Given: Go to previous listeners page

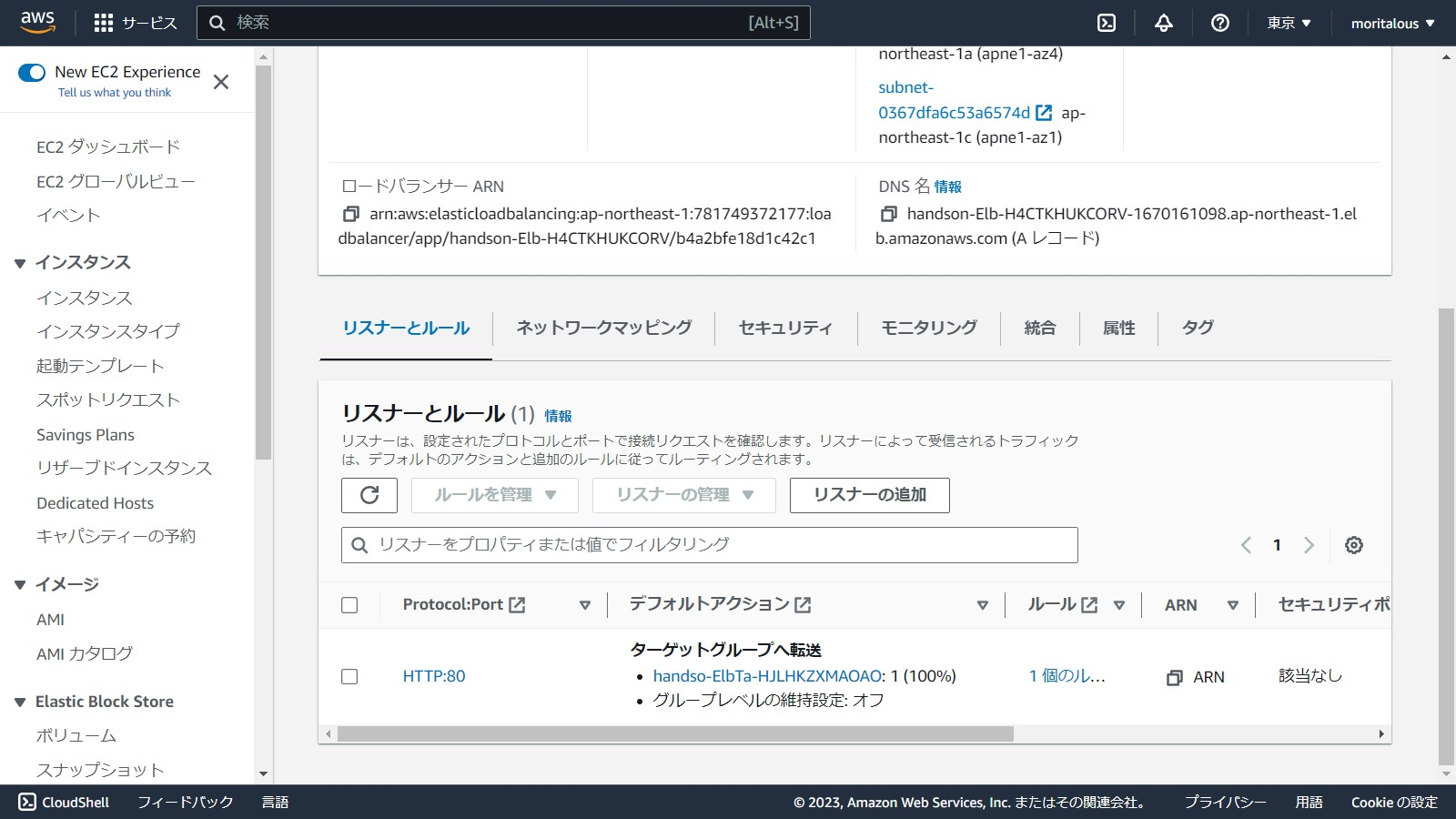Looking at the screenshot, I should (1246, 545).
